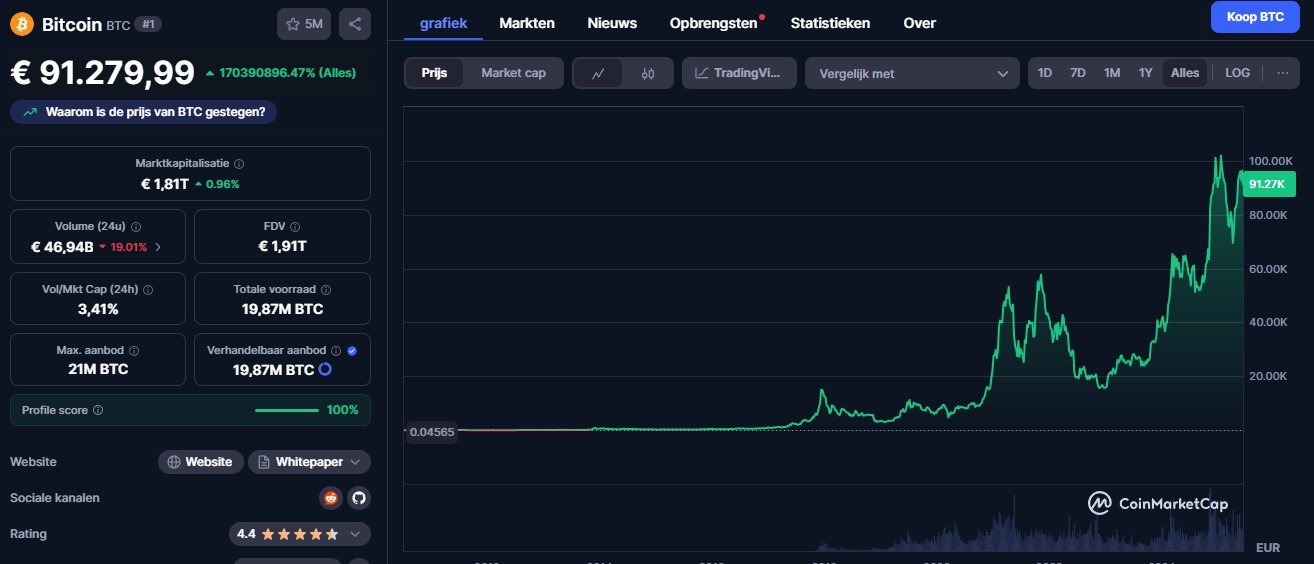Select the Prijs chart toggle

click(434, 73)
